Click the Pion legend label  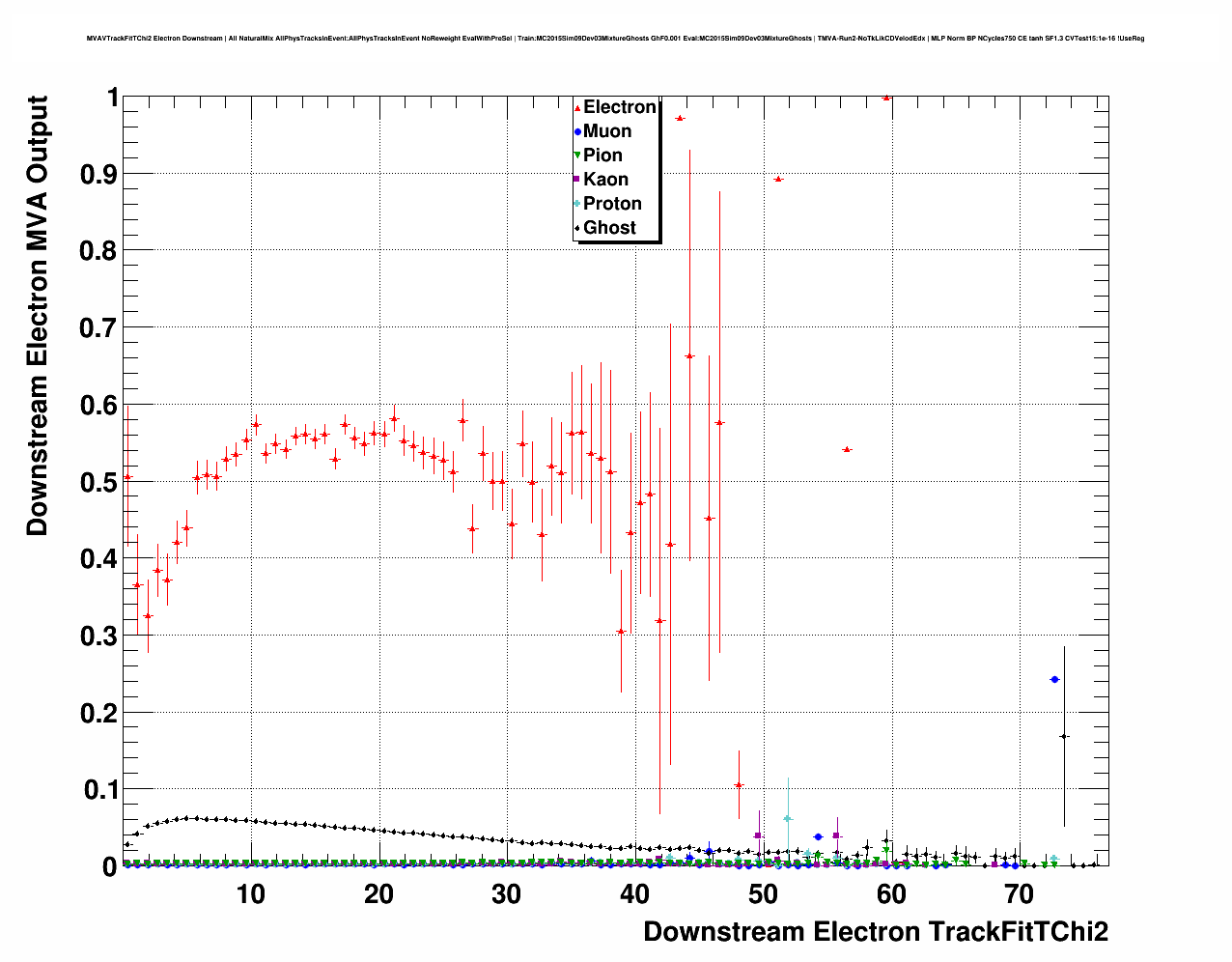click(x=602, y=156)
